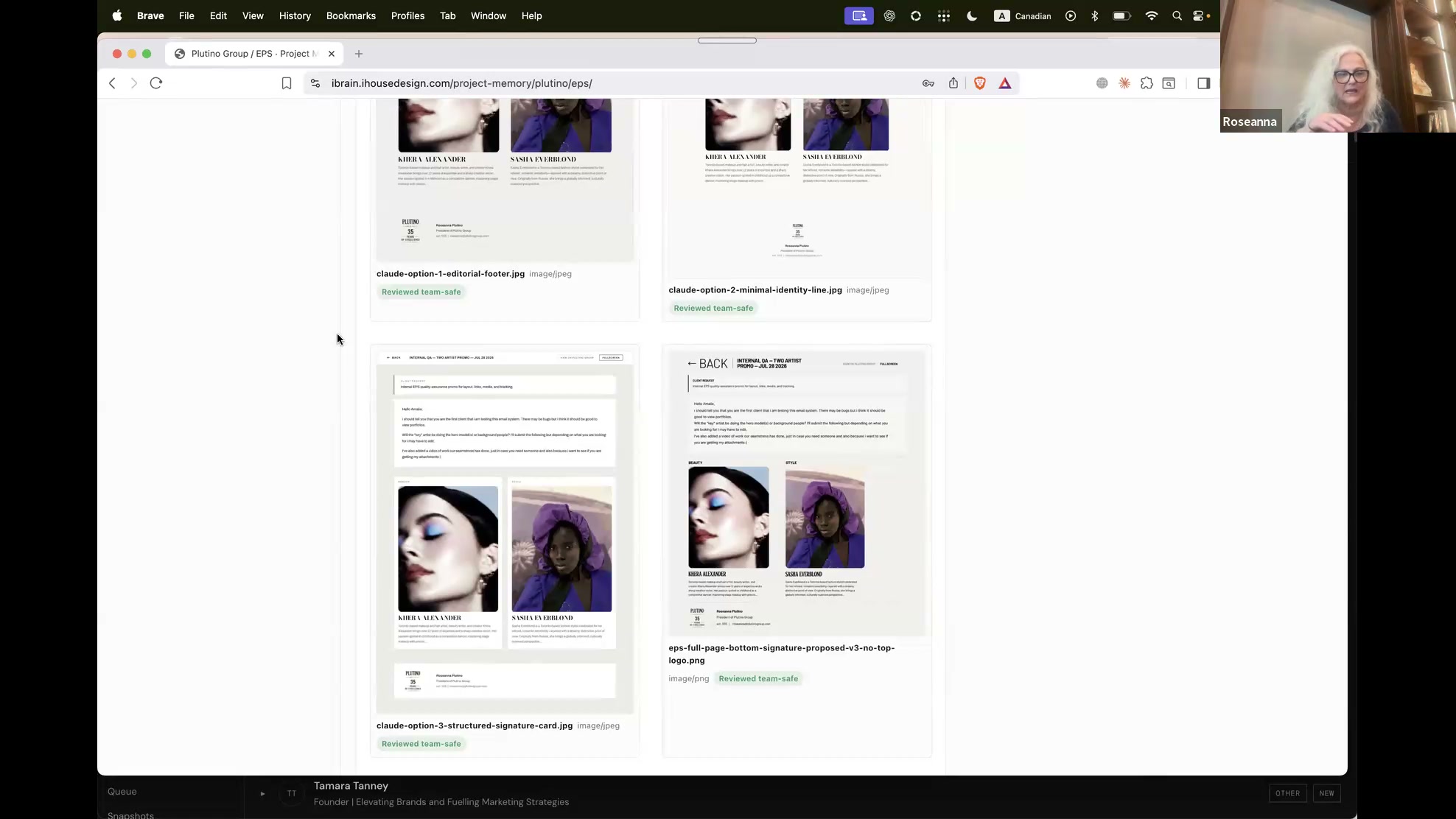Click claude-option-2-minimal-identity-line.jpg filename
Screen dimensions: 1456x819
click(x=755, y=290)
